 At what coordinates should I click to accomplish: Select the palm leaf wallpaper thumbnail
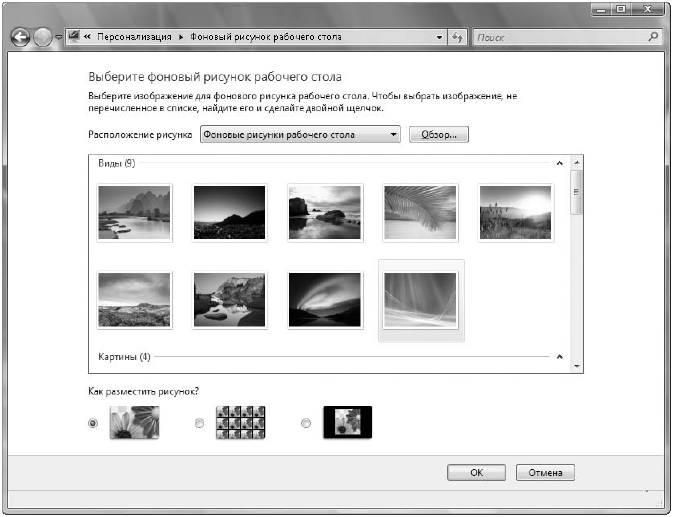[420, 211]
